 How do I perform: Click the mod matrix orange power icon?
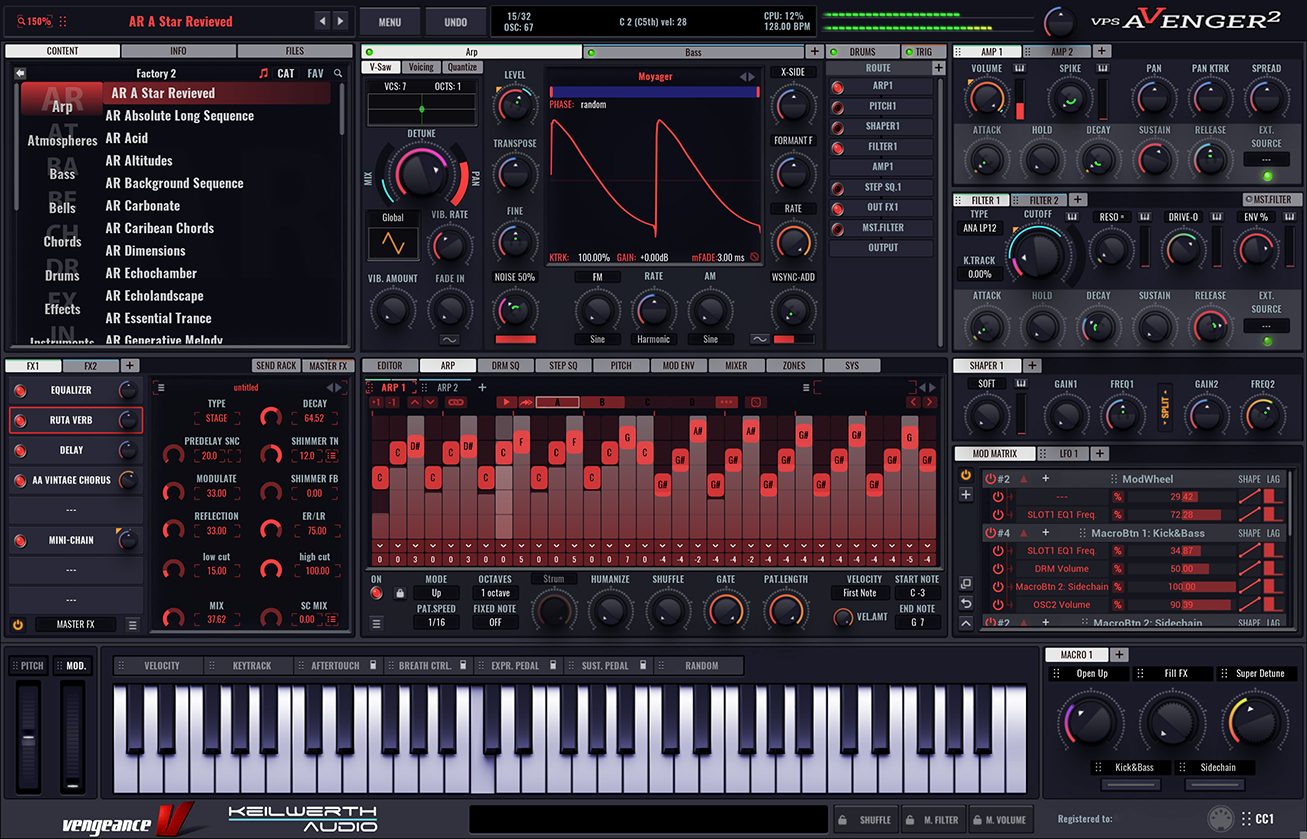pyautogui.click(x=966, y=475)
